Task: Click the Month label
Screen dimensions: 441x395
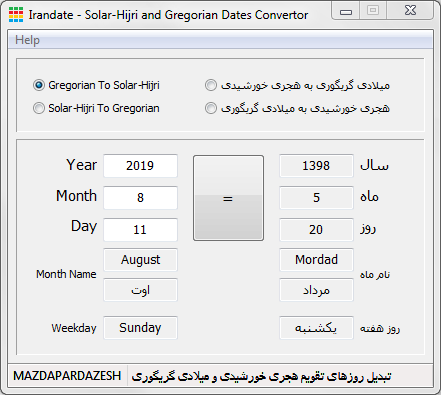Action: (x=77, y=196)
